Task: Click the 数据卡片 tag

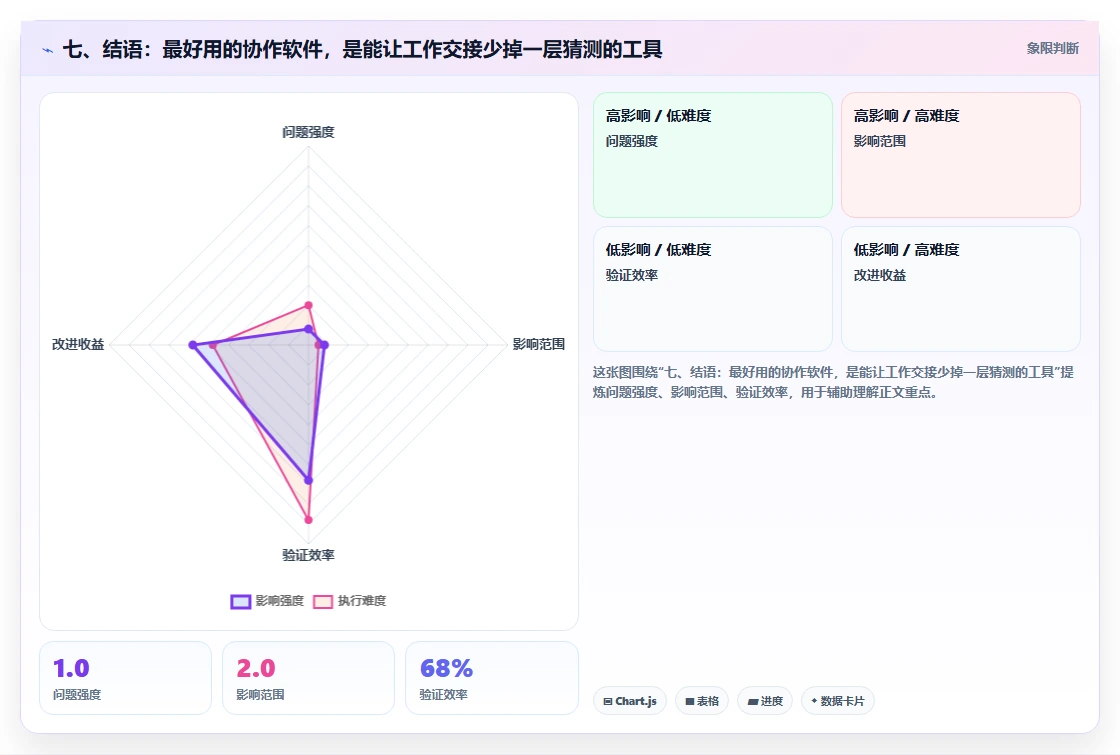Action: pos(838,701)
